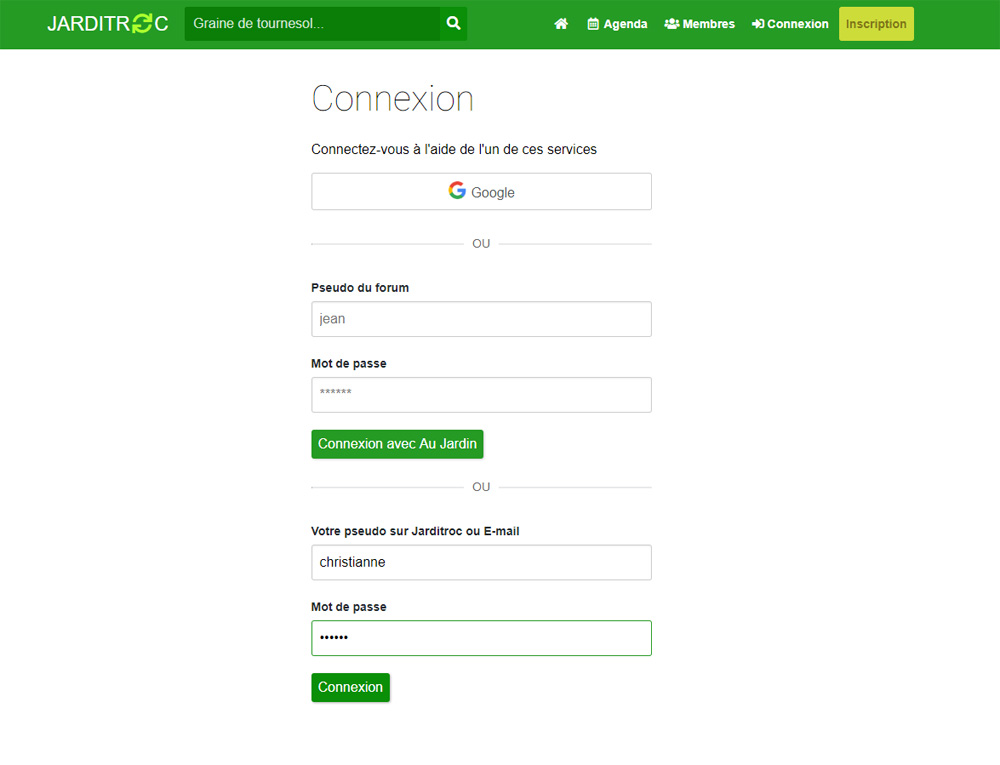The image size is (1000, 765).
Task: Open the Membres menu item
Action: coord(708,24)
